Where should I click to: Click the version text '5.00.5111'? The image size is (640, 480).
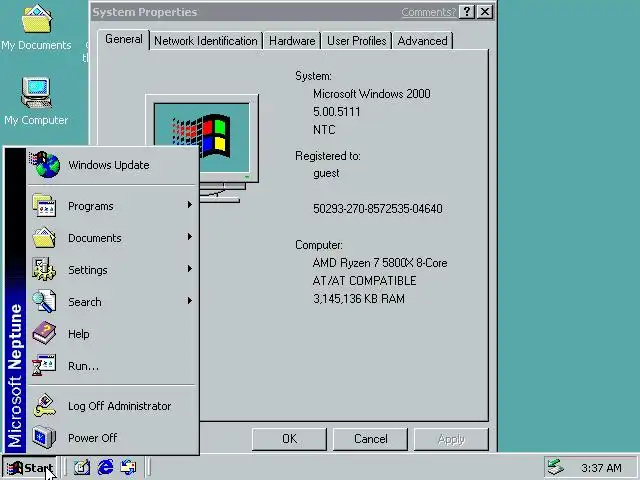tap(337, 112)
